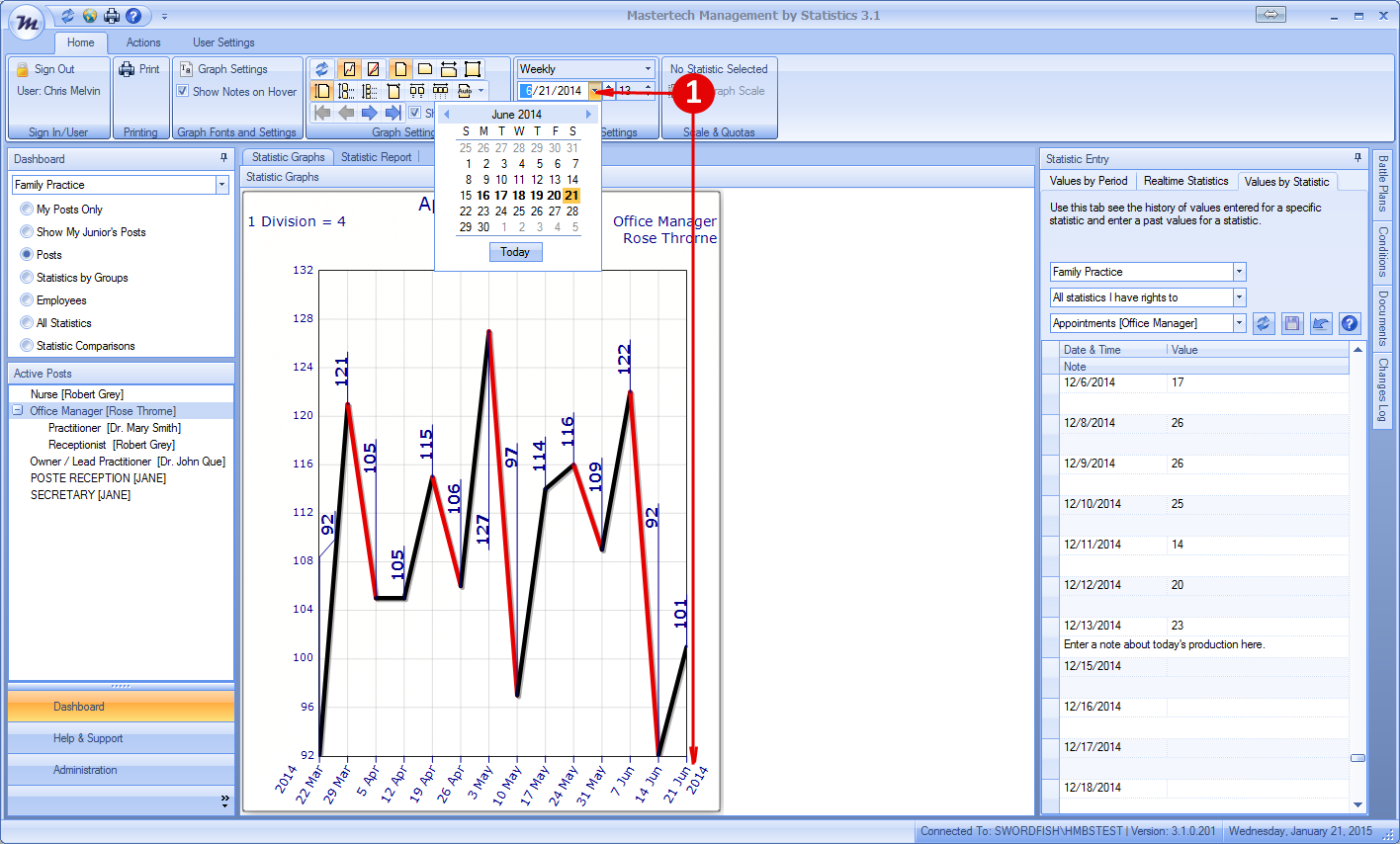Select the landscape page layout icon
Viewport: 1400px width, 844px height.
425,69
